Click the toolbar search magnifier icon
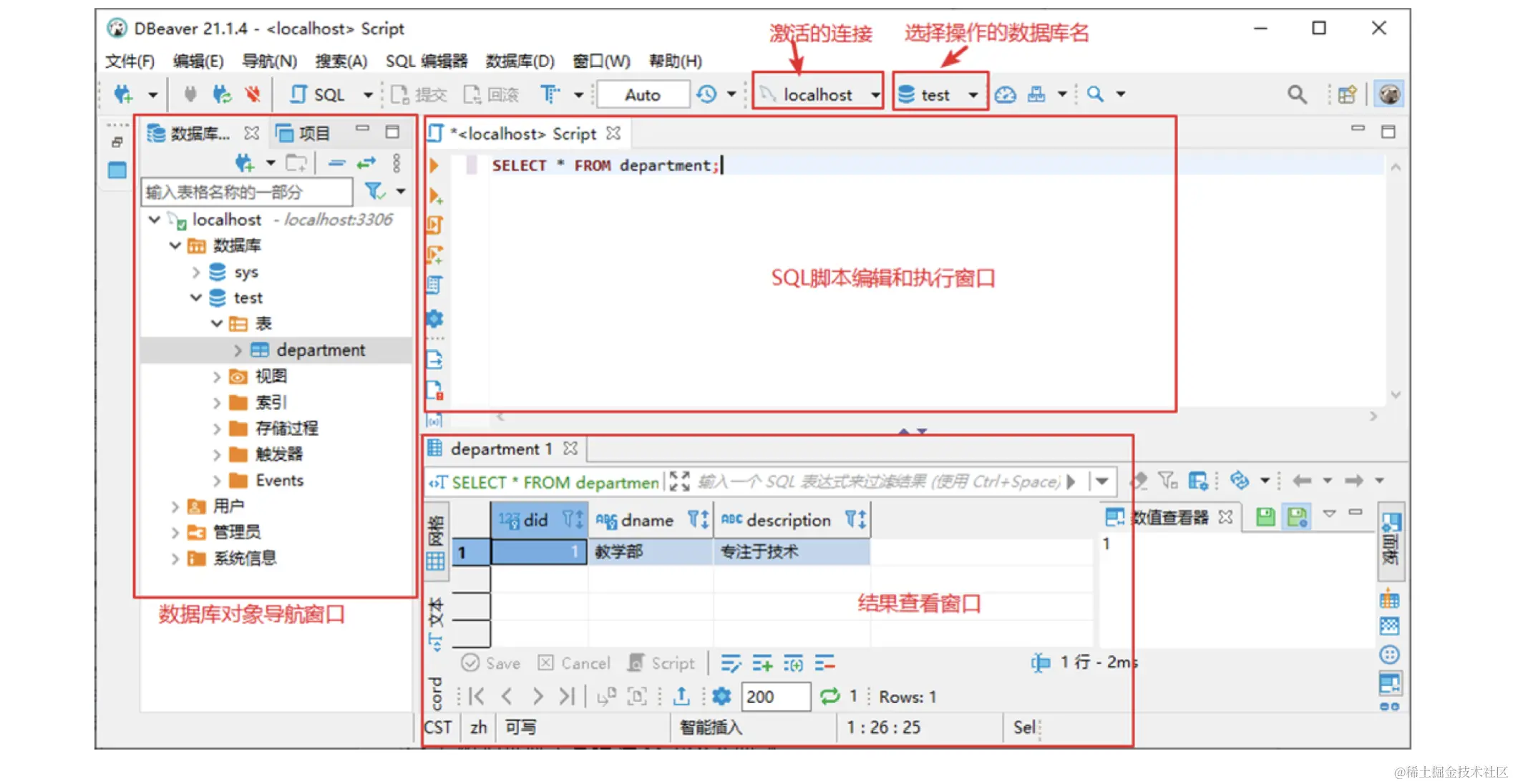 (x=1095, y=94)
